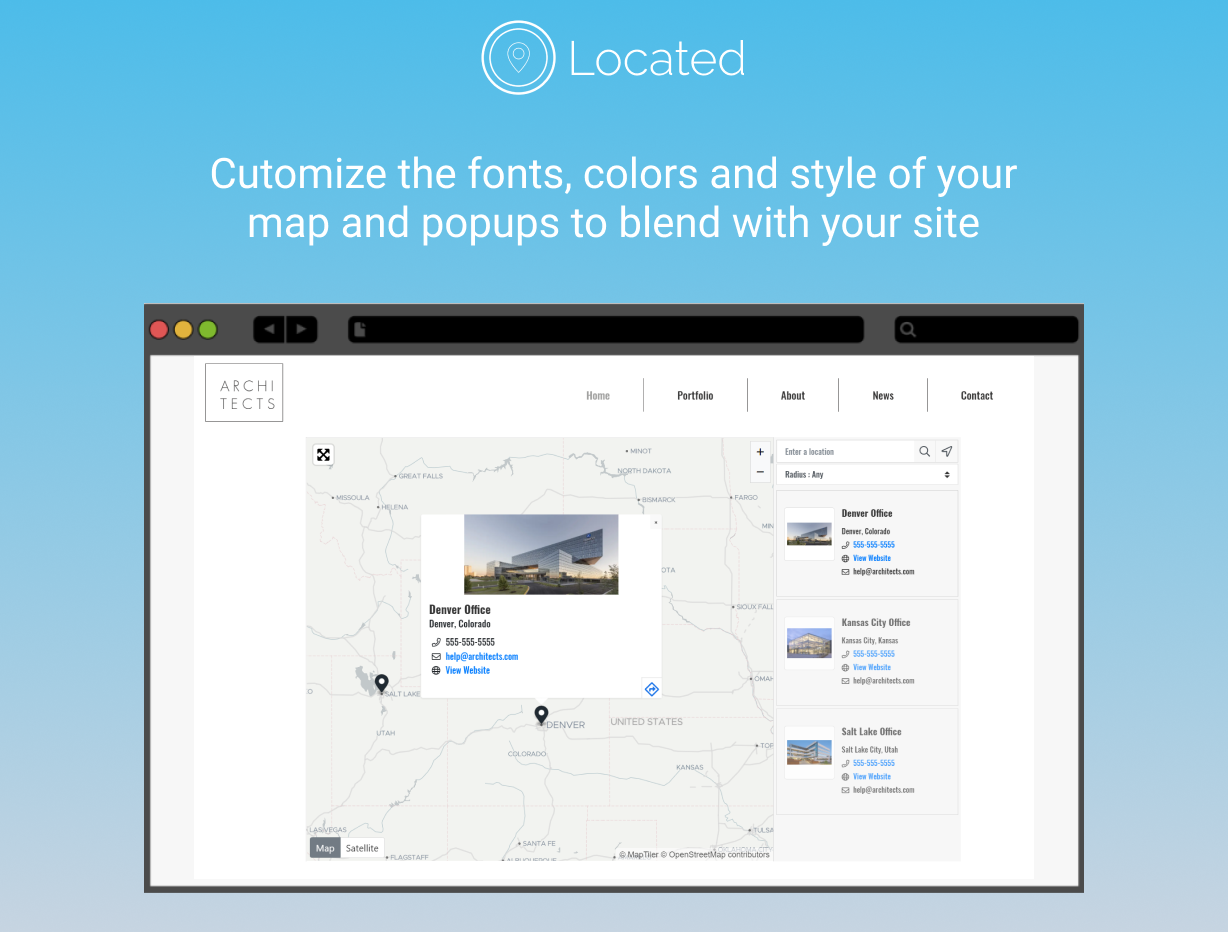Click OpenStreetMap contributors attribution

pyautogui.click(x=719, y=855)
